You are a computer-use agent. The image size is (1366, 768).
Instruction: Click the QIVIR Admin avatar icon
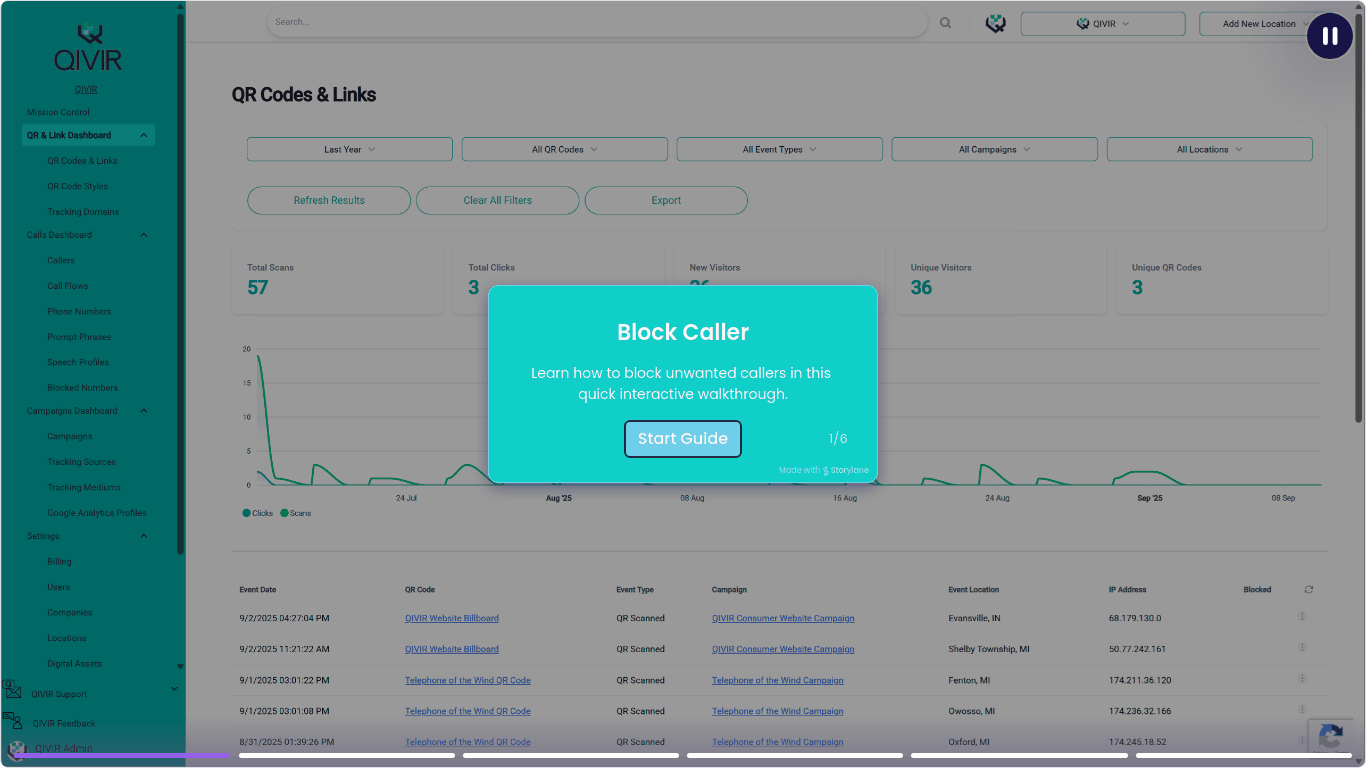click(16, 749)
